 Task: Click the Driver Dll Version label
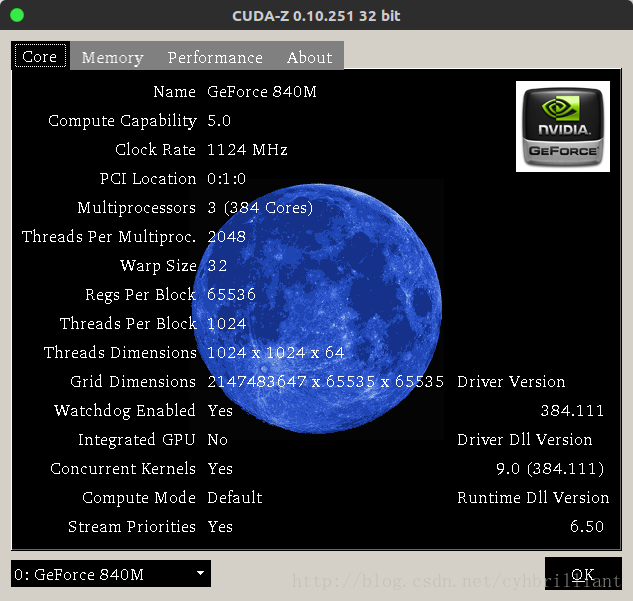(x=524, y=440)
